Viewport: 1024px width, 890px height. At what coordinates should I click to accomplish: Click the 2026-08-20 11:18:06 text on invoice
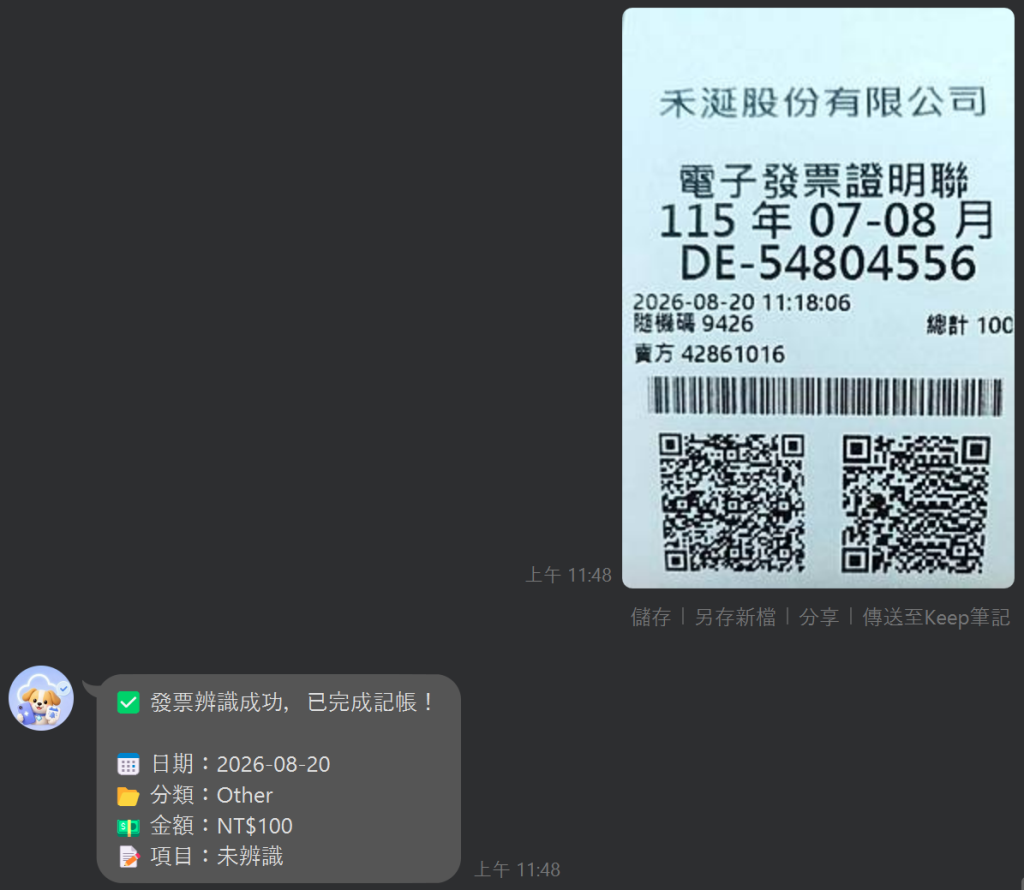click(742, 302)
